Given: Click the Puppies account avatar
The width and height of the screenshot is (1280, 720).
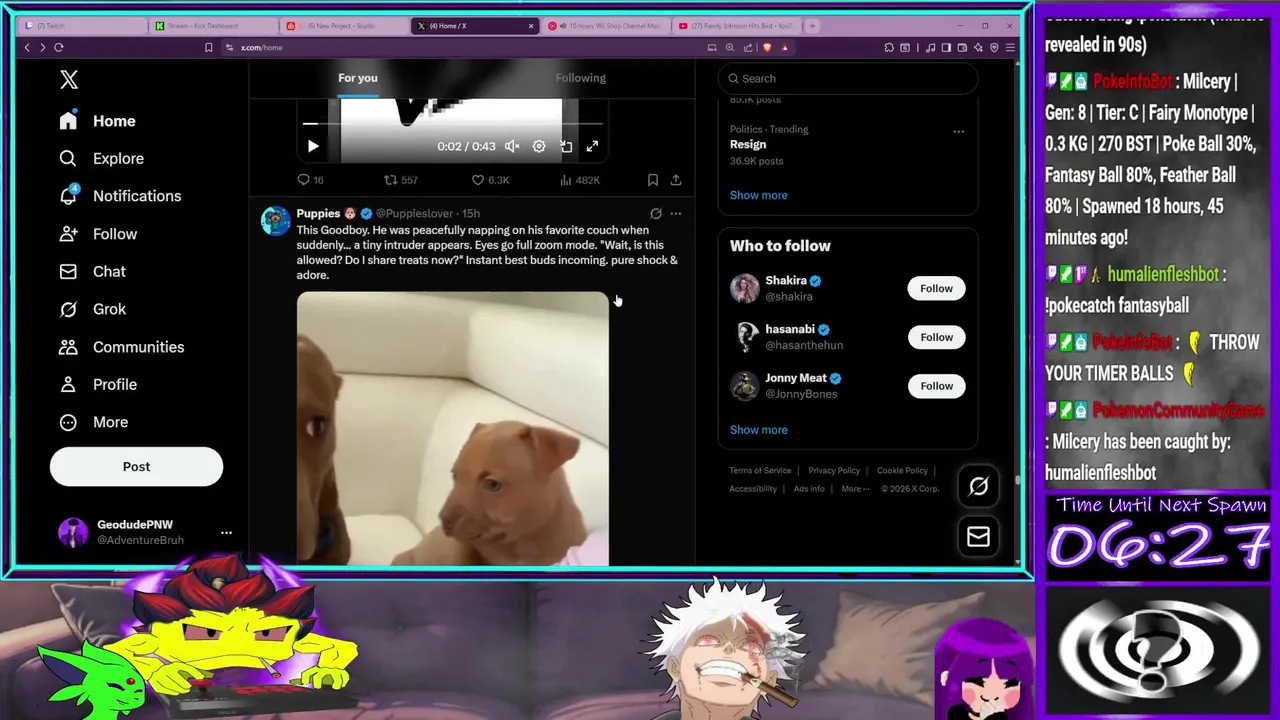Looking at the screenshot, I should pyautogui.click(x=275, y=221).
